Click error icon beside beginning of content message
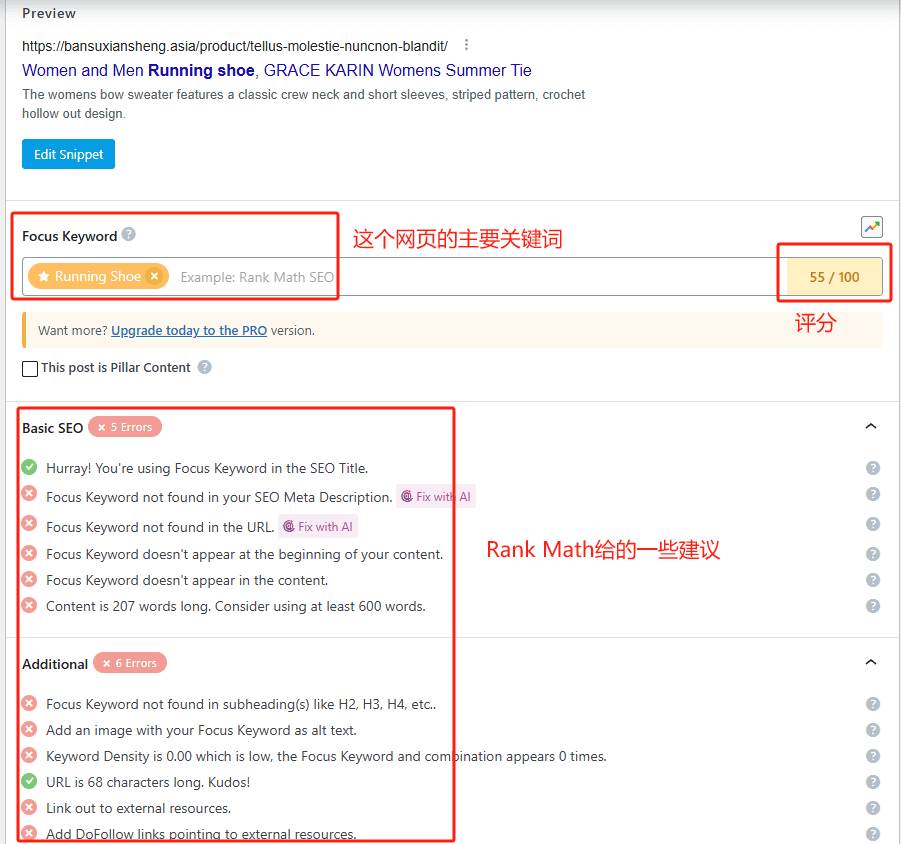901x844 pixels. [x=29, y=553]
